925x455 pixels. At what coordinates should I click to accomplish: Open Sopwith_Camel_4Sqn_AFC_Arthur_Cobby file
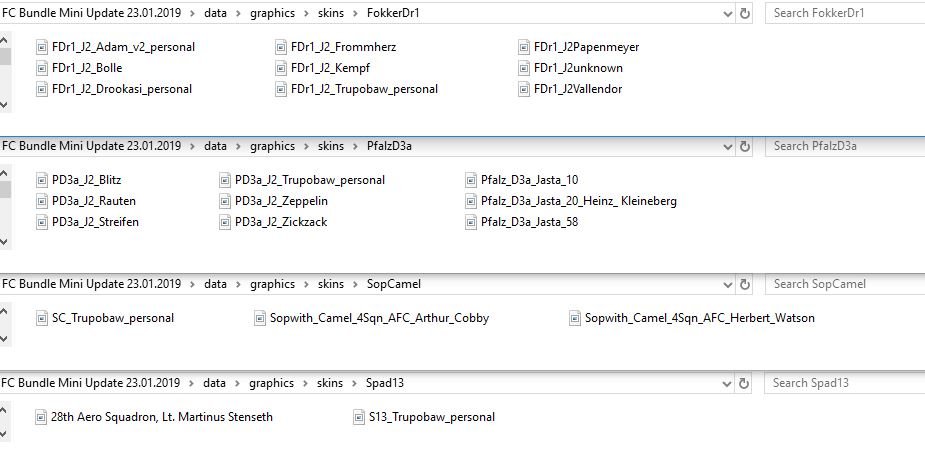379,318
